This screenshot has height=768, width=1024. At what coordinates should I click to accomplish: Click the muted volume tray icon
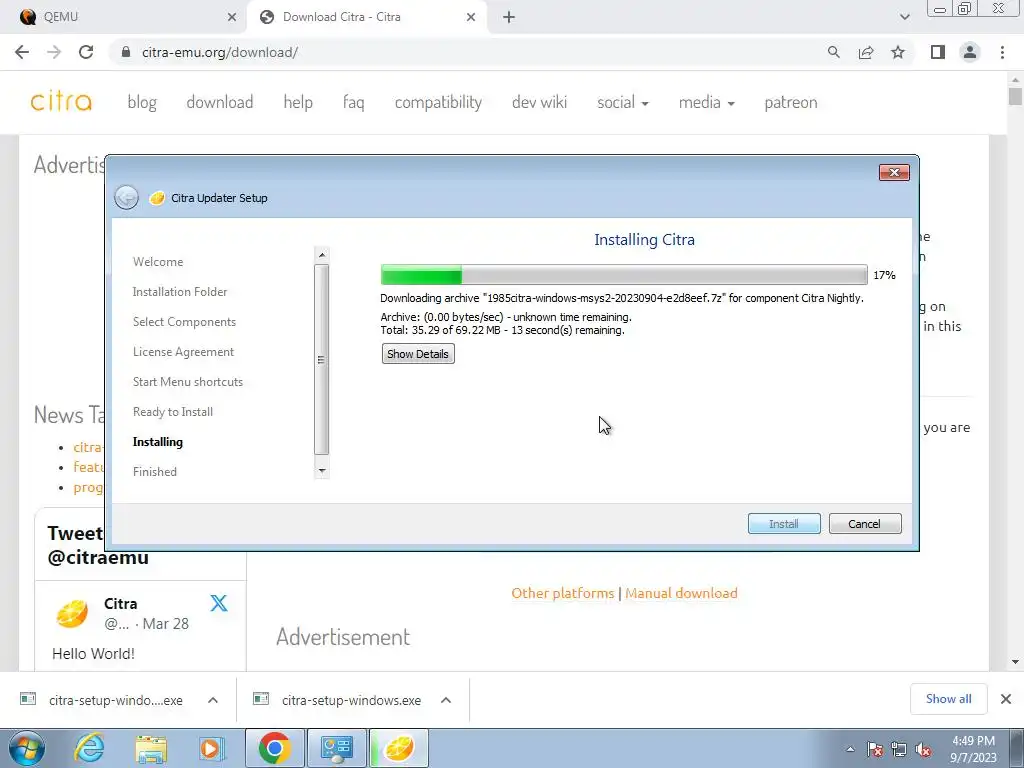point(923,750)
